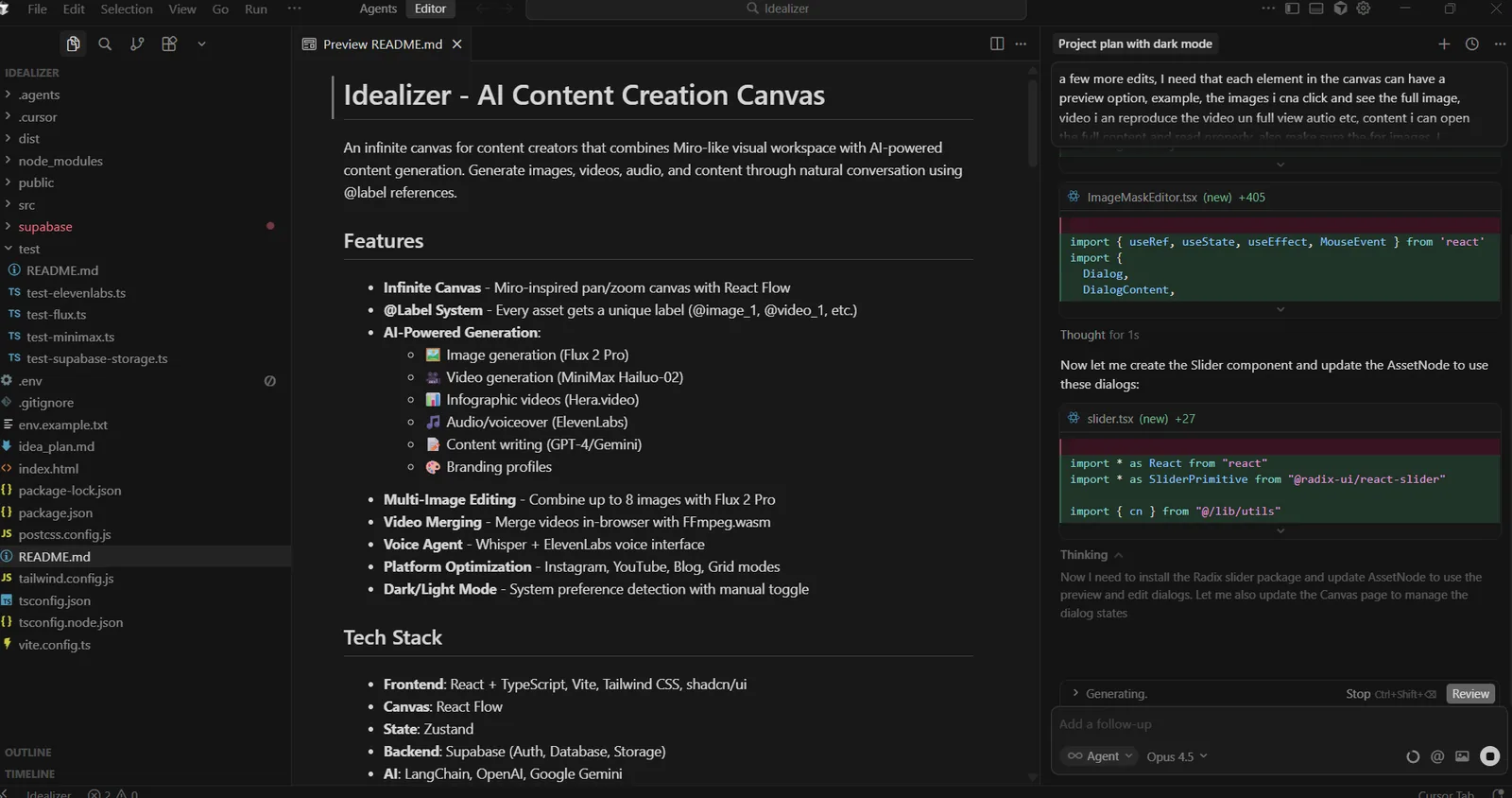Screen dimensions: 1512x798
Task: Open slider.tsx new file diff header
Action: tap(1280, 418)
